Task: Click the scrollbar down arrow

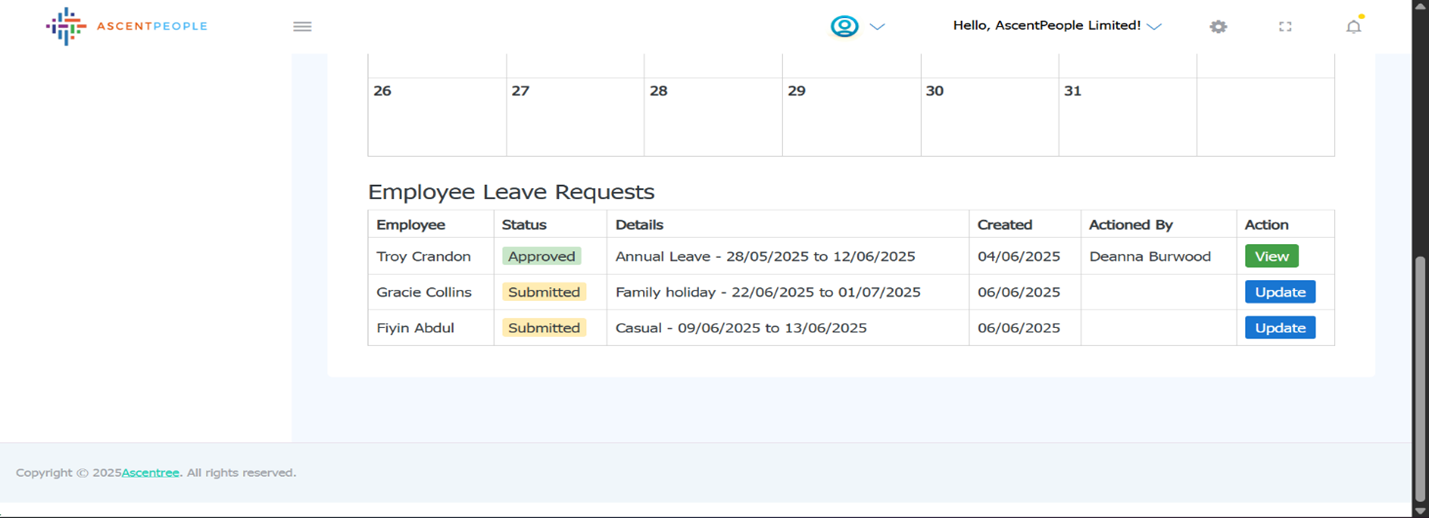Action: (1420, 510)
